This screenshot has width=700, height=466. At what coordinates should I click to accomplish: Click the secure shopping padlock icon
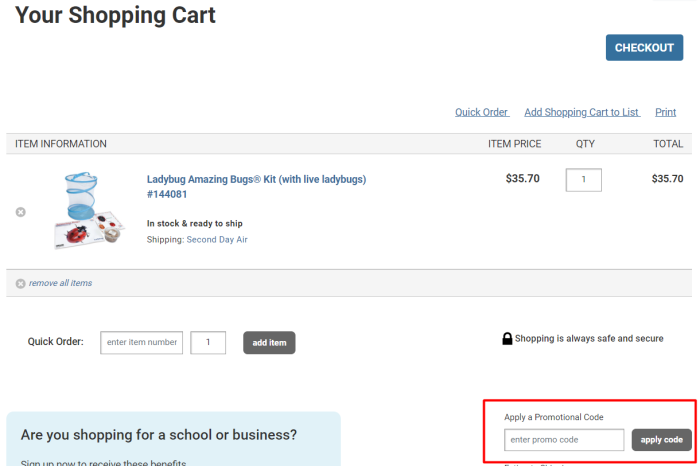[x=507, y=338]
